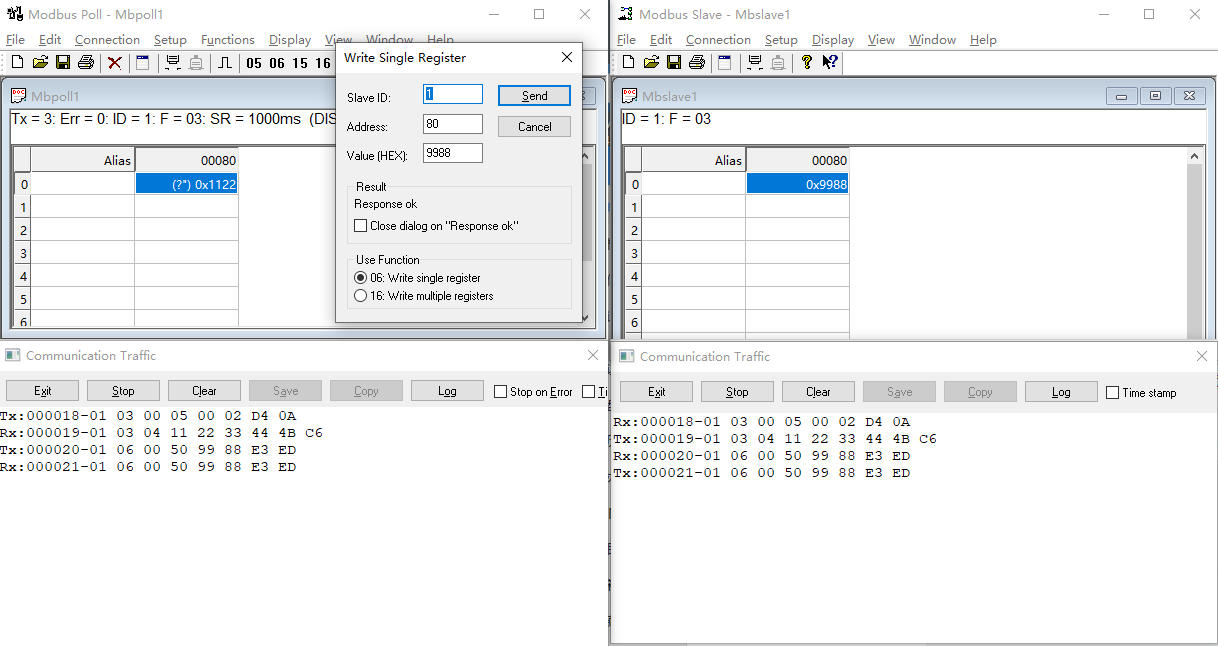
Task: Click the Log button in Slave Communication Traffic
Action: (x=1061, y=392)
